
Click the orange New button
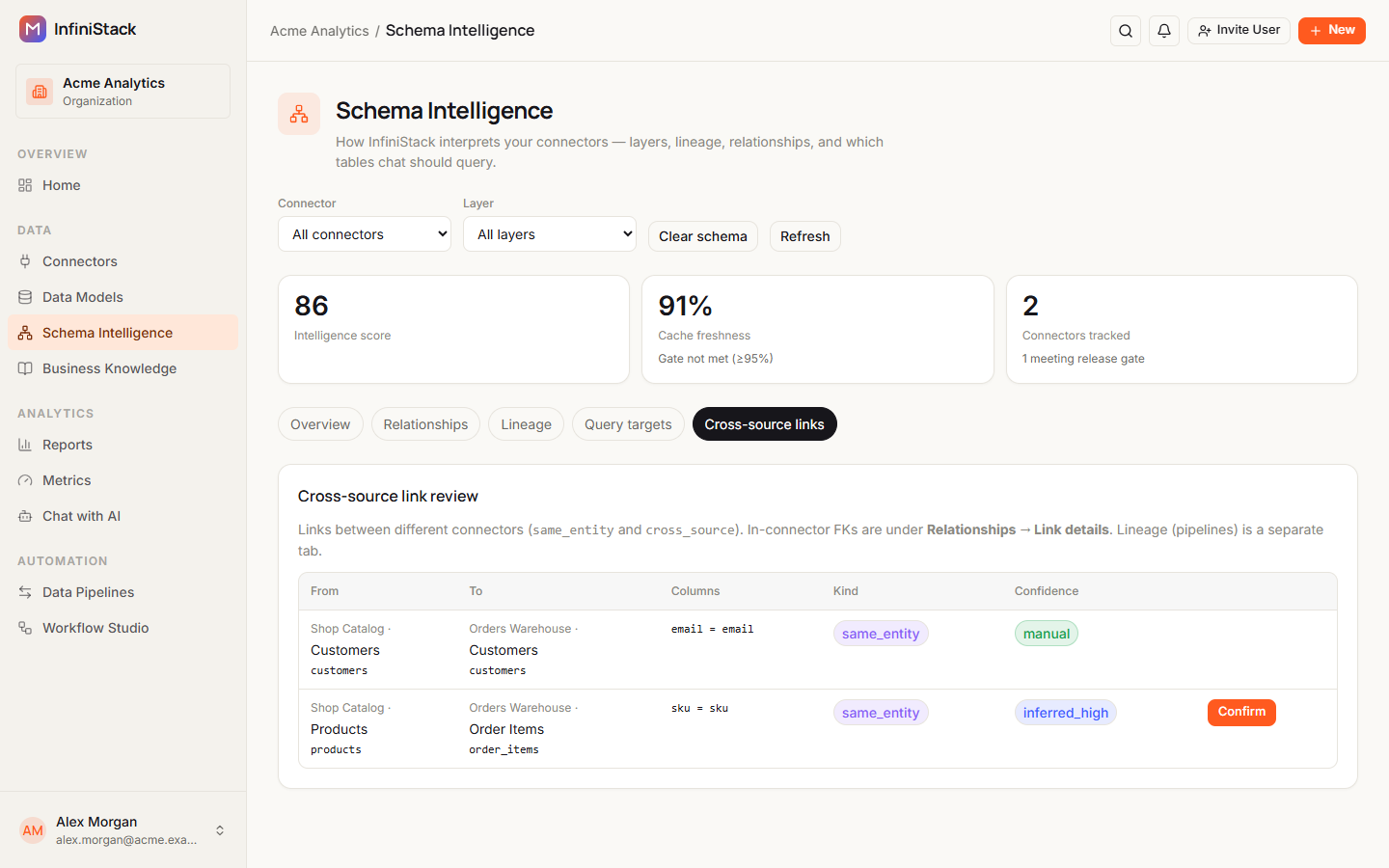[x=1332, y=31]
